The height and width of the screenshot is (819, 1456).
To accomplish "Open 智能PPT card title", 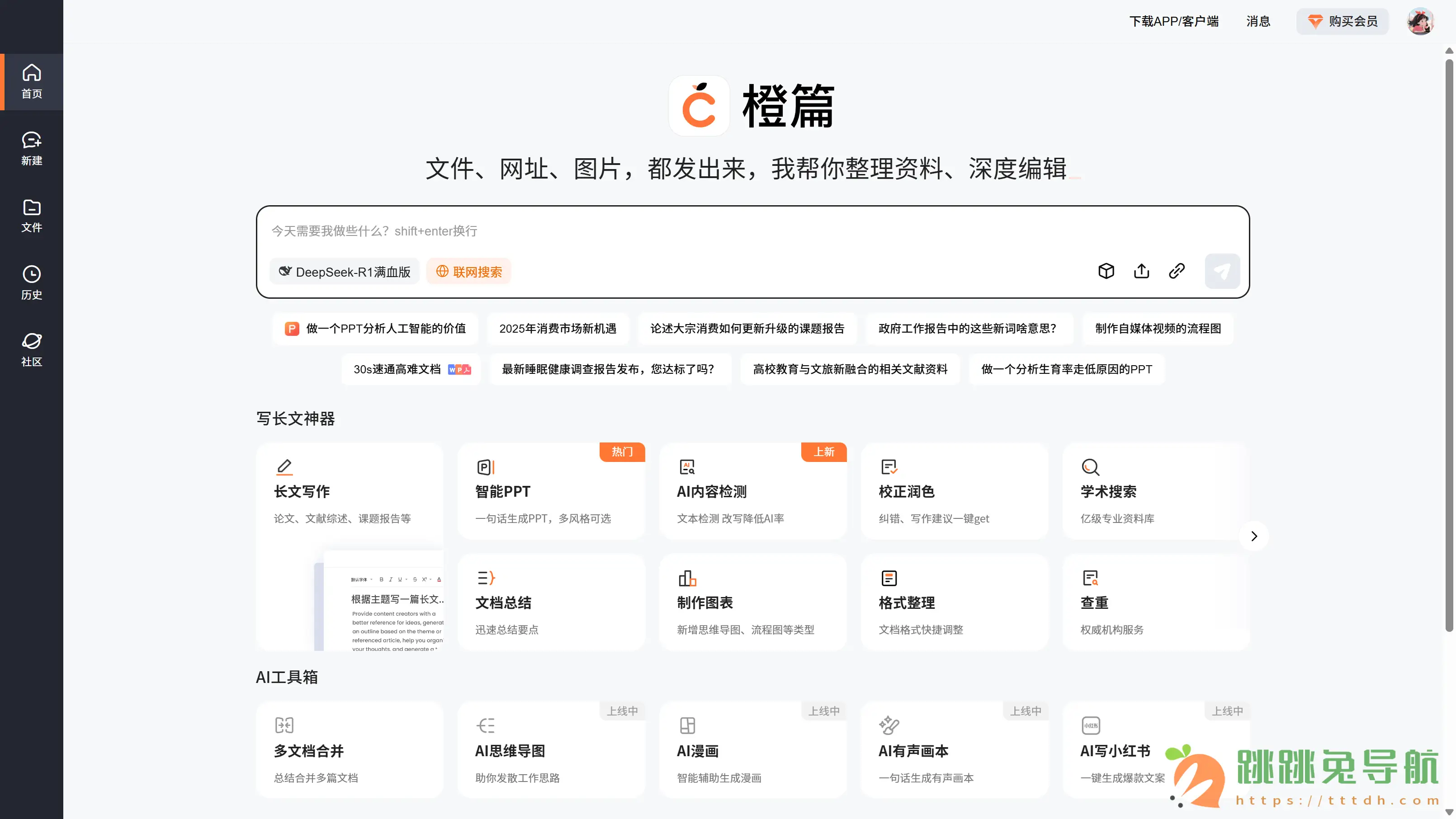I will tap(502, 491).
